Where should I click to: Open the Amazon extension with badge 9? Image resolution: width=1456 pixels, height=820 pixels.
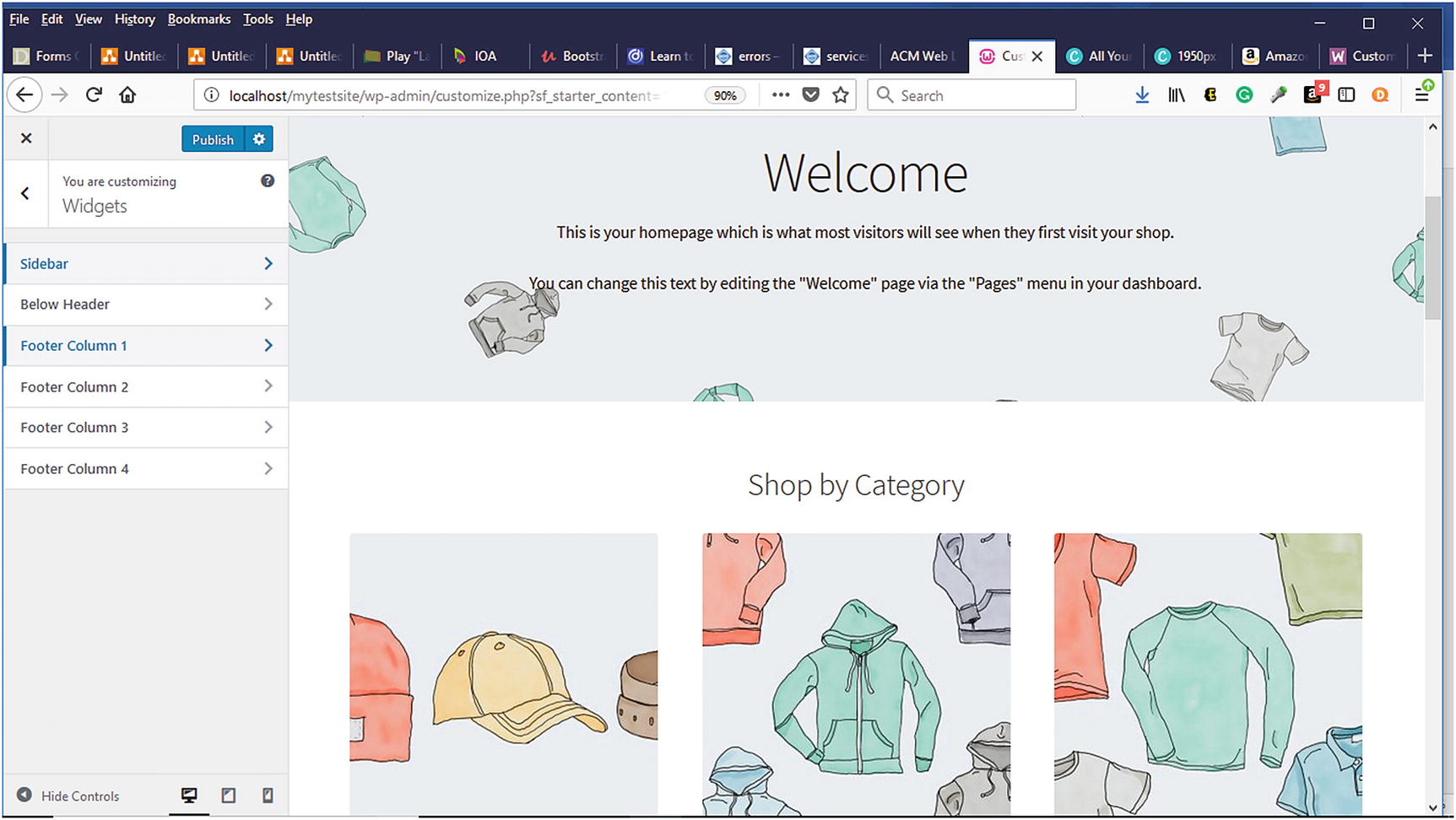tap(1313, 94)
